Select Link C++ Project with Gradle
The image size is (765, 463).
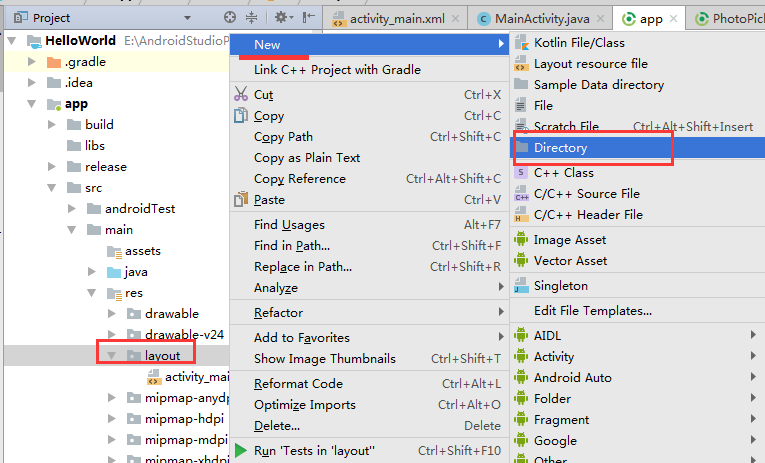pyautogui.click(x=369, y=69)
